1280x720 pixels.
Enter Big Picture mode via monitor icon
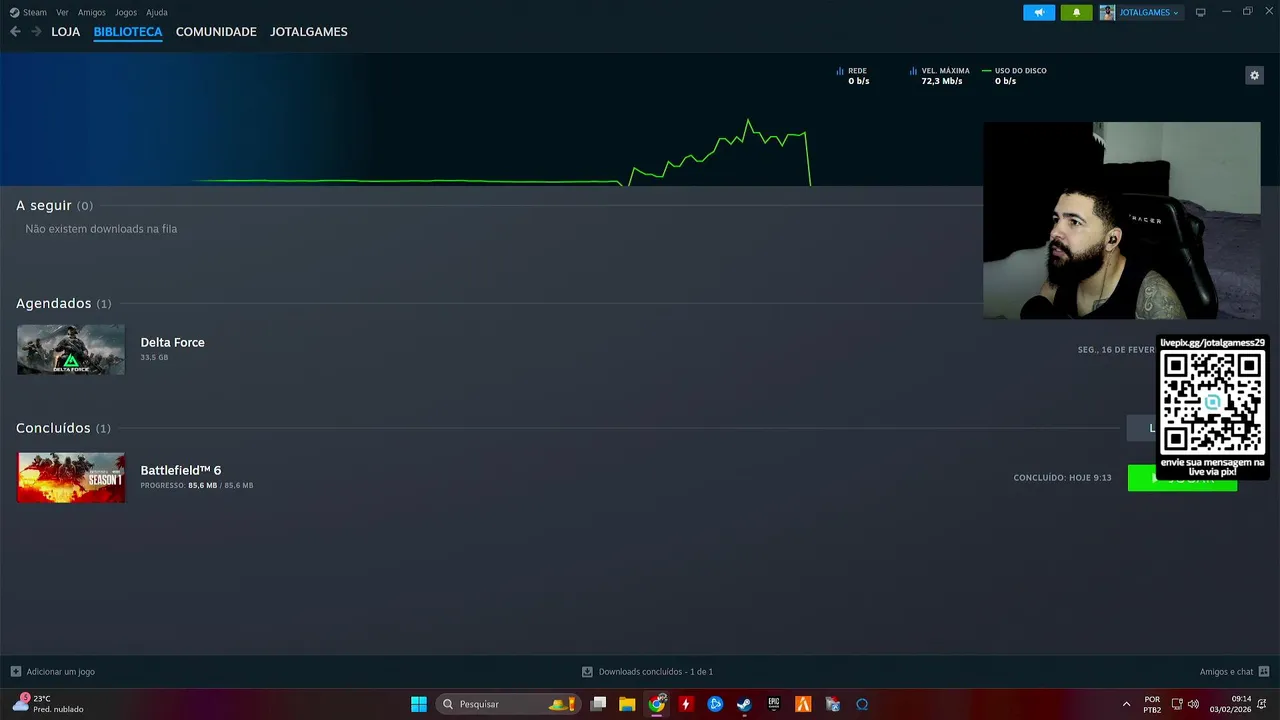[x=1201, y=12]
